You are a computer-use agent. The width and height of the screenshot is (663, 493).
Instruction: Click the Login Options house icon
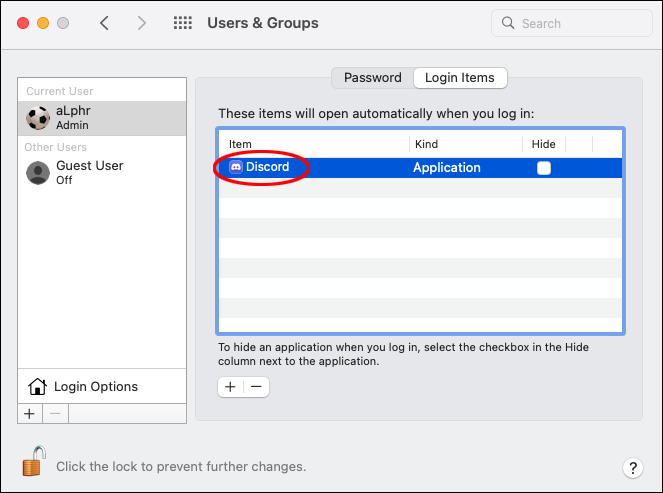tap(37, 386)
